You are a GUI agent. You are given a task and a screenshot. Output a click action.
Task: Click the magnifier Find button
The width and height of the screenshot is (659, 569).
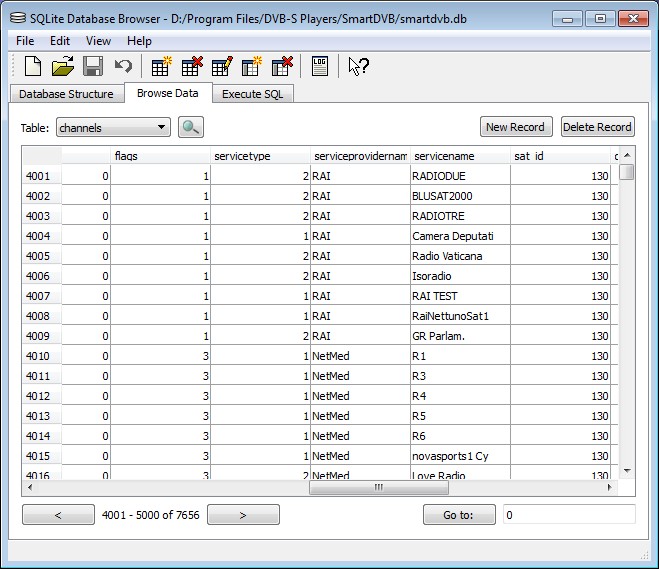point(191,127)
